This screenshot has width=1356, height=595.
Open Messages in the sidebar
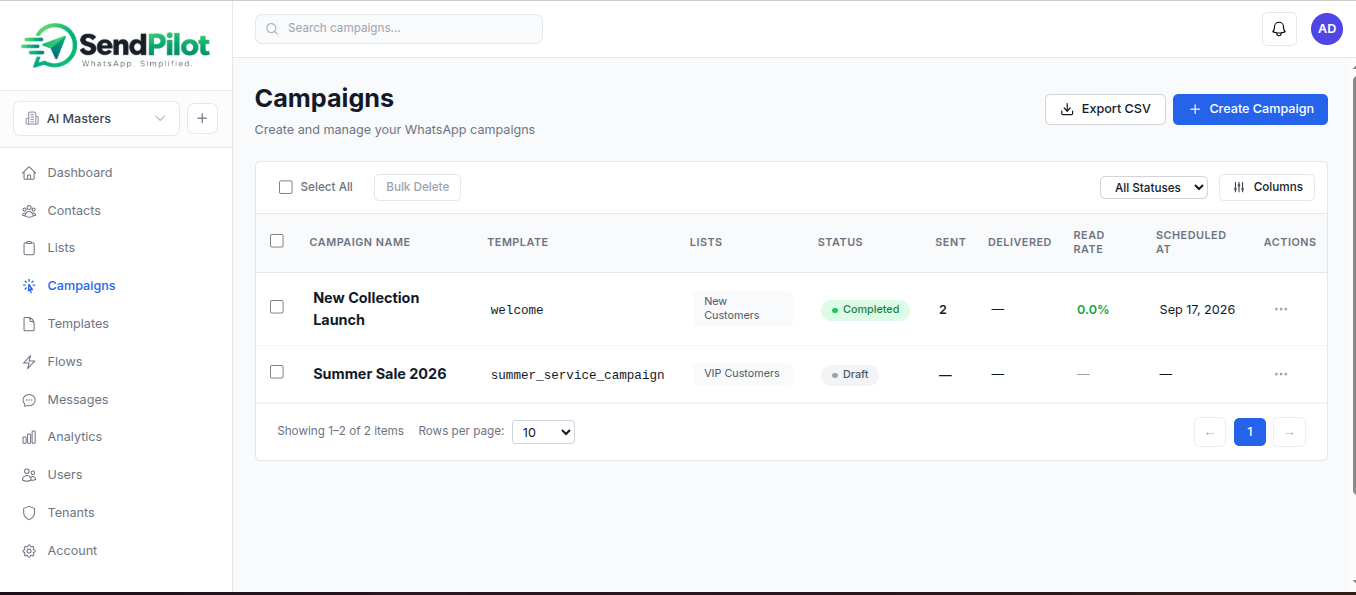pyautogui.click(x=78, y=400)
